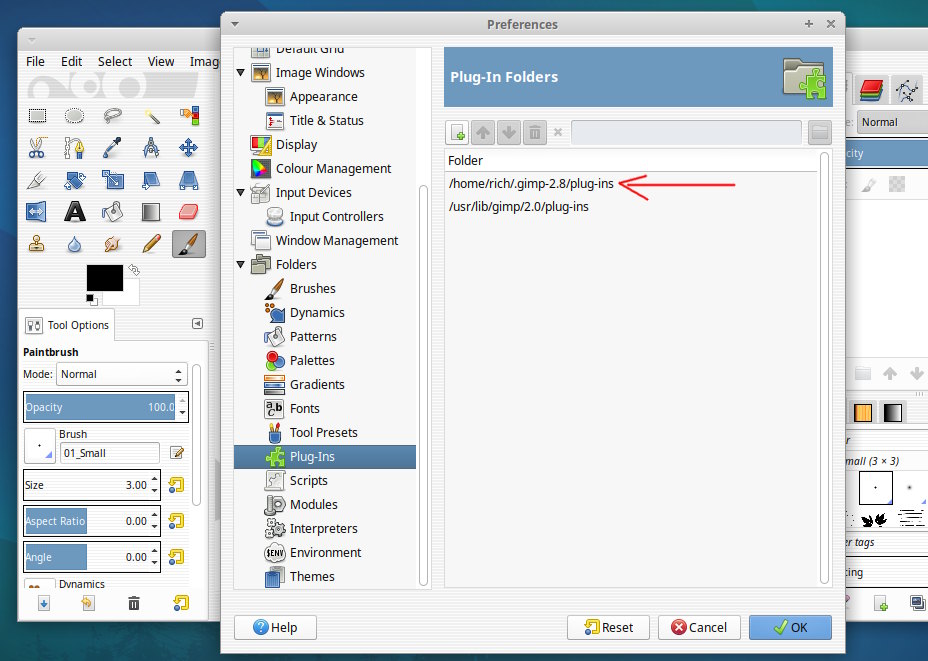Click the black foreground colour swatch

click(105, 278)
